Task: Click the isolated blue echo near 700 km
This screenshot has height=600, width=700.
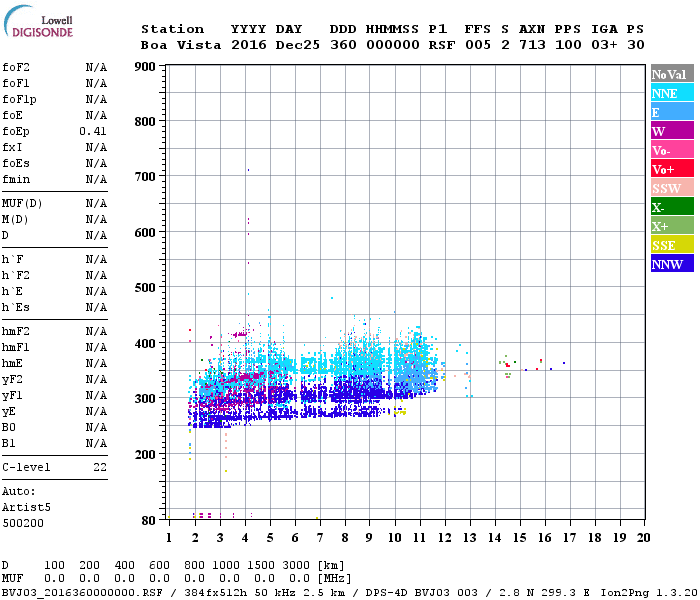Action: pos(248,170)
